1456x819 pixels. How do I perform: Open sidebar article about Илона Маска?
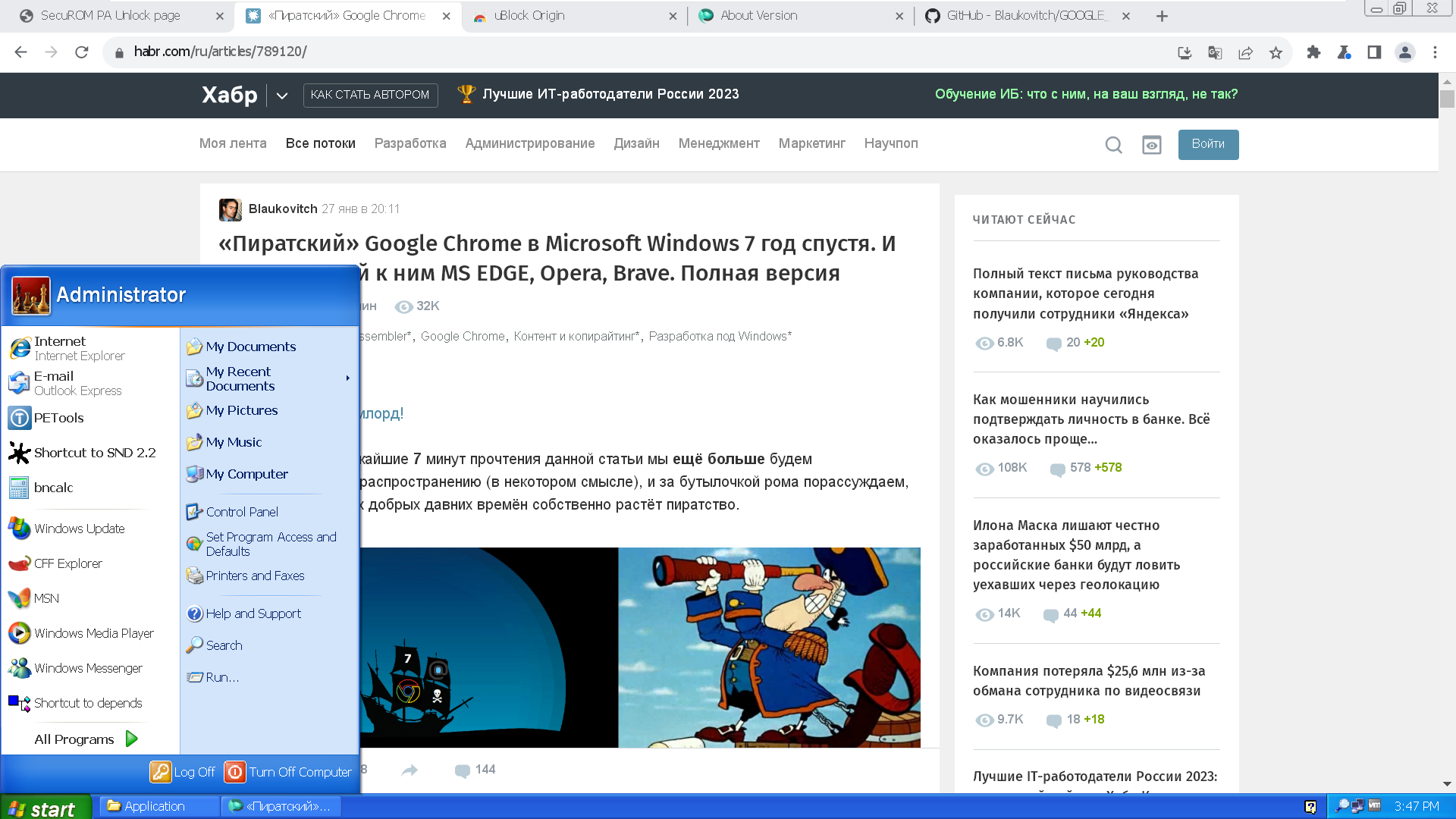coord(1076,554)
